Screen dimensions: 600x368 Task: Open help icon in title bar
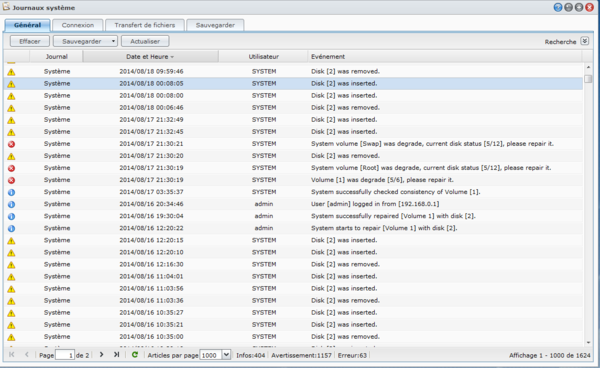point(558,7)
